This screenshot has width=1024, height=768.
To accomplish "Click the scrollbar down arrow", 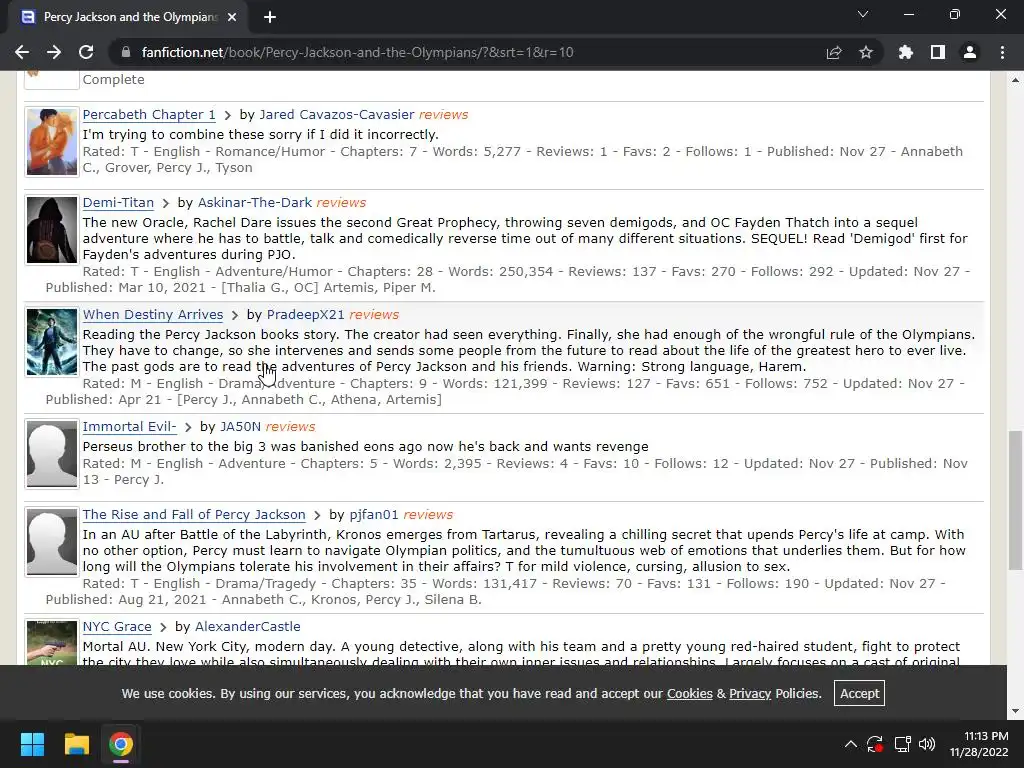I will pyautogui.click(x=1015, y=711).
